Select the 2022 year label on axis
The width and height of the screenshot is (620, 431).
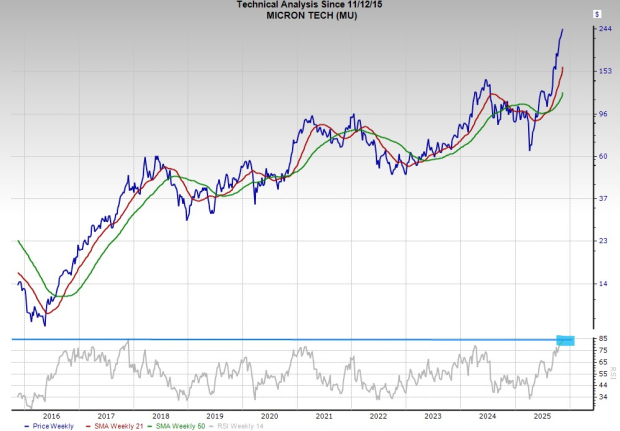[378, 414]
